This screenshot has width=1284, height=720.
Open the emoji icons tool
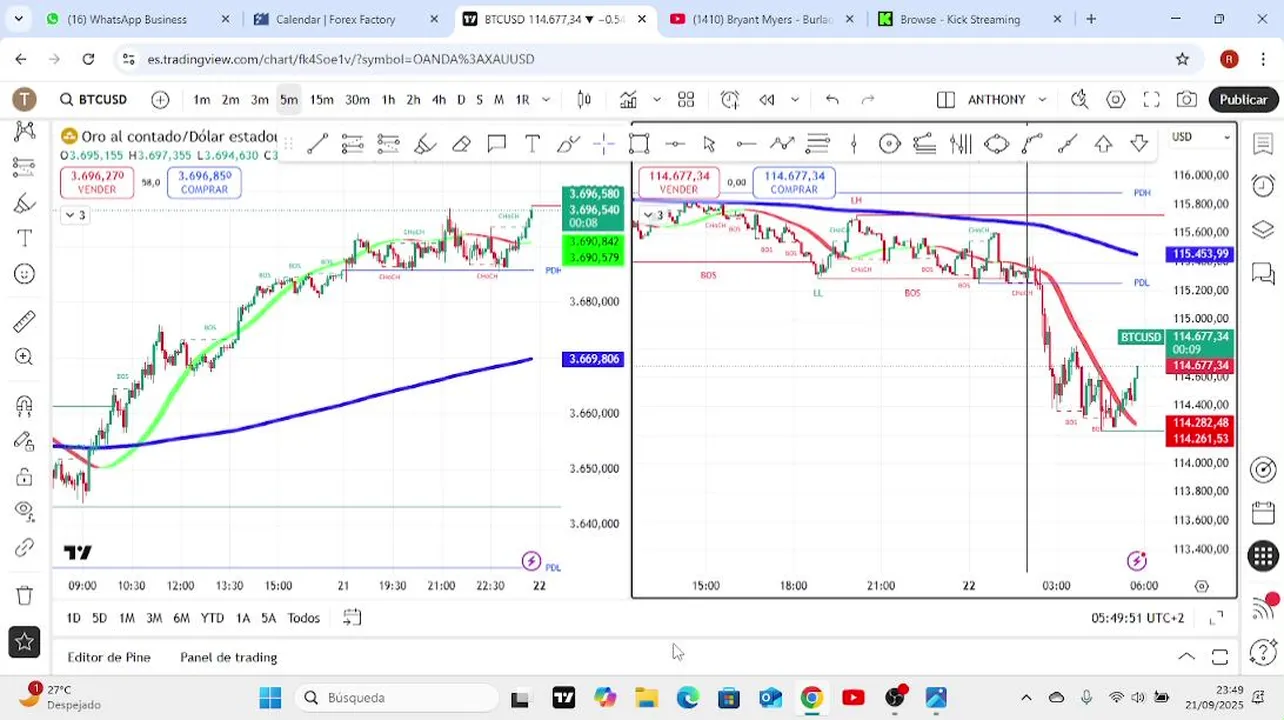click(25, 274)
